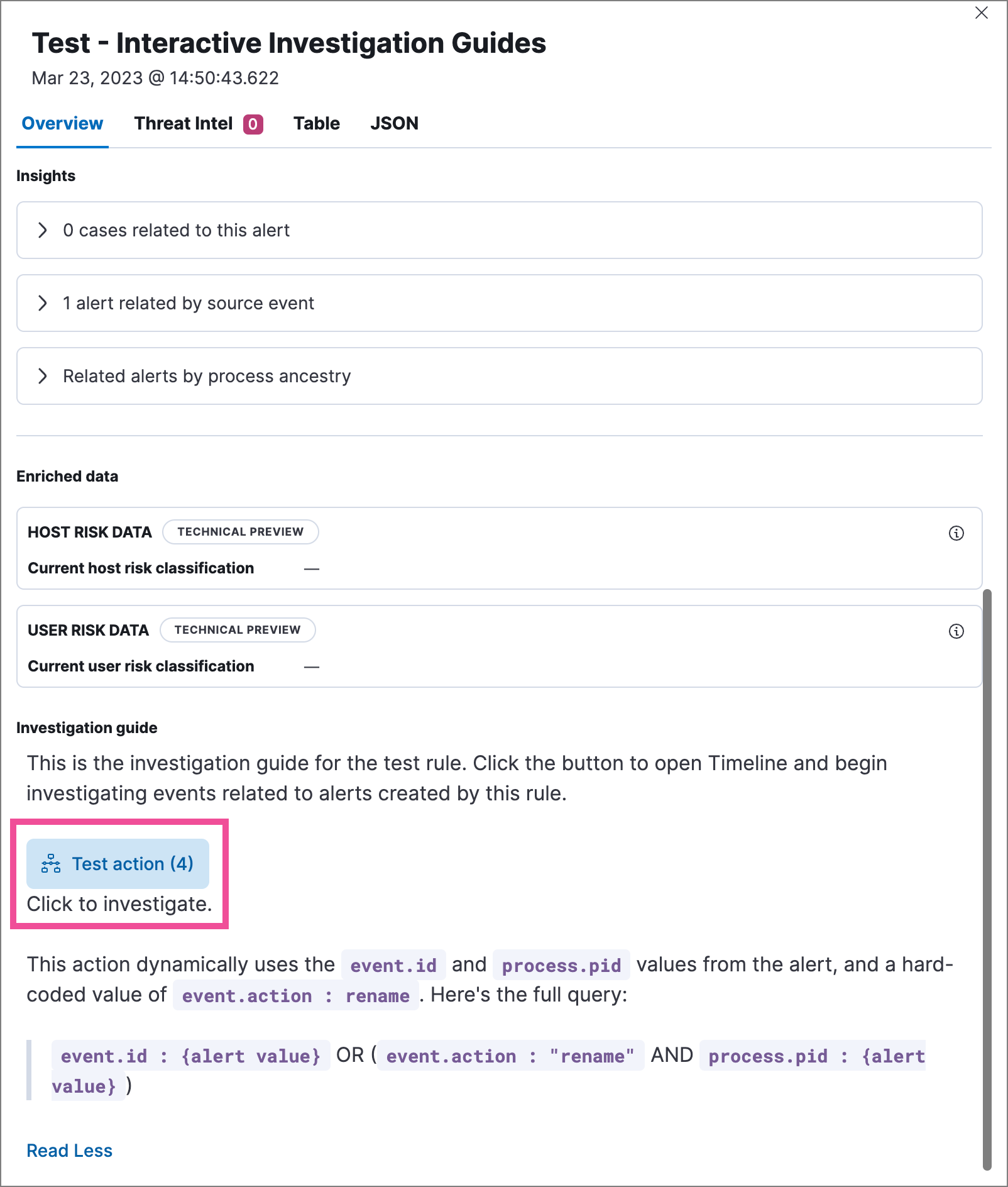Click the event.id inline code
Viewport: 1008px width, 1187px height.
click(393, 965)
